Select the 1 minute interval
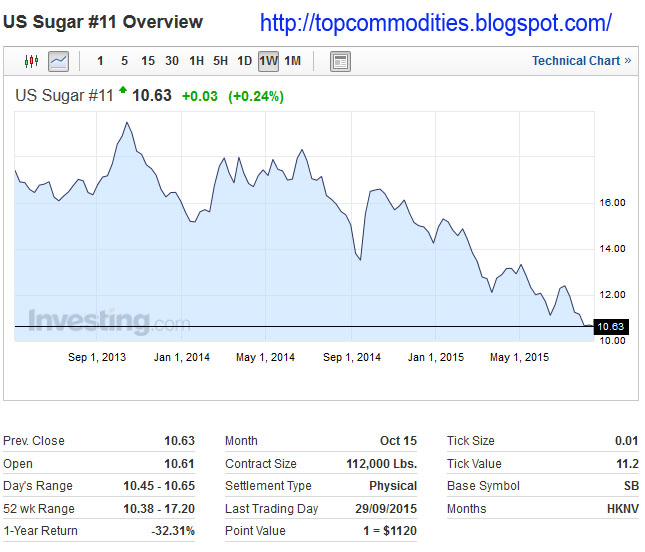Viewport: 645px width, 552px height. 100,61
